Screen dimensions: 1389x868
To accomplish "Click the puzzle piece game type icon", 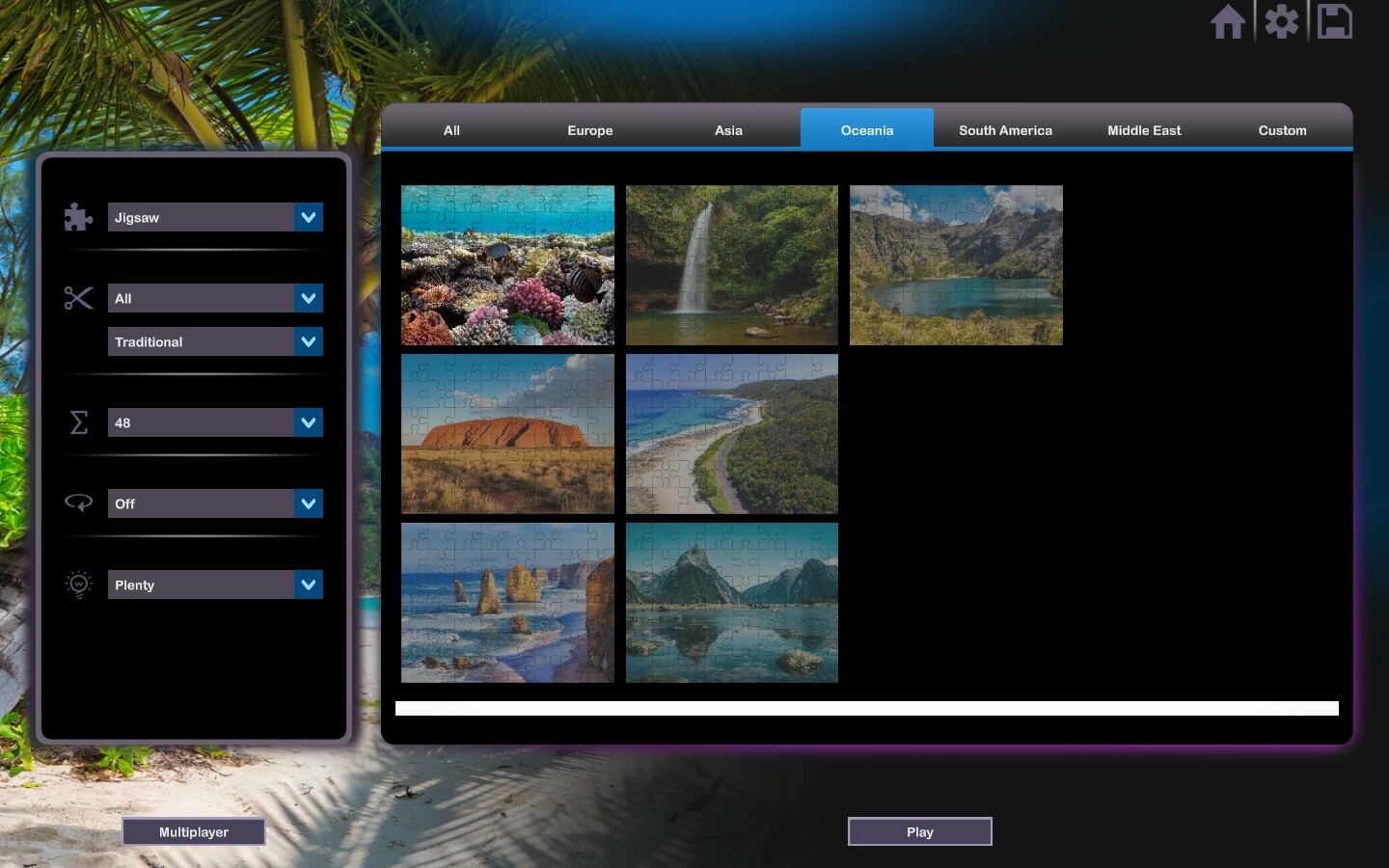I will point(78,217).
